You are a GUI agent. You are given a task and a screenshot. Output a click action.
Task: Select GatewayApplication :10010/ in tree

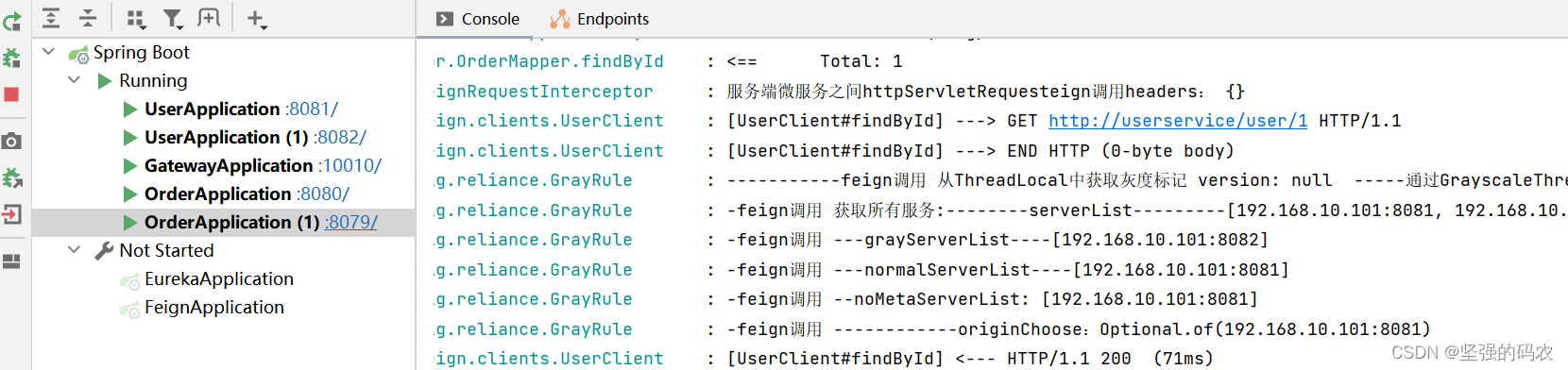[x=252, y=165]
